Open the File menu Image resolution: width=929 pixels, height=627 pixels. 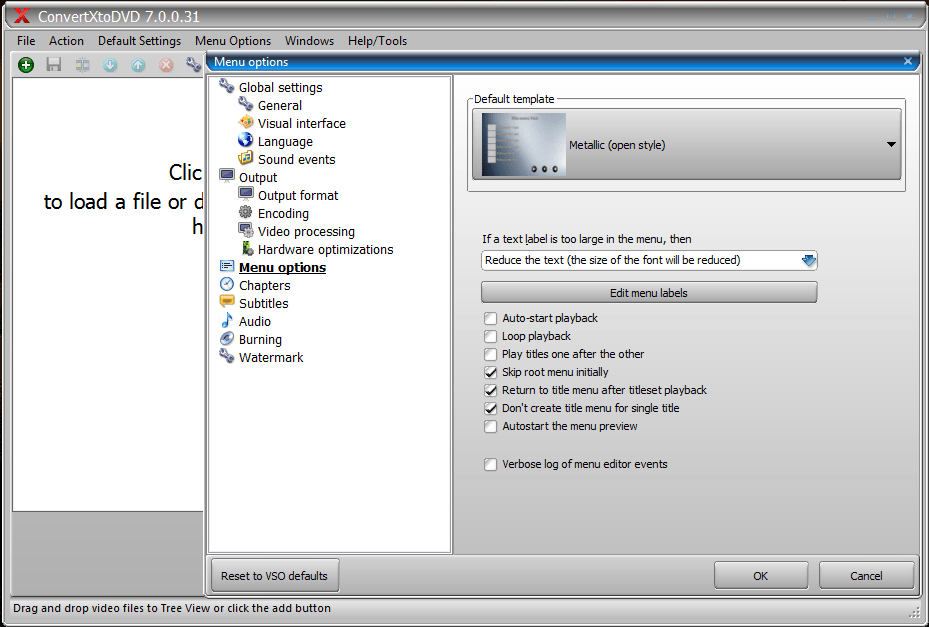click(26, 41)
